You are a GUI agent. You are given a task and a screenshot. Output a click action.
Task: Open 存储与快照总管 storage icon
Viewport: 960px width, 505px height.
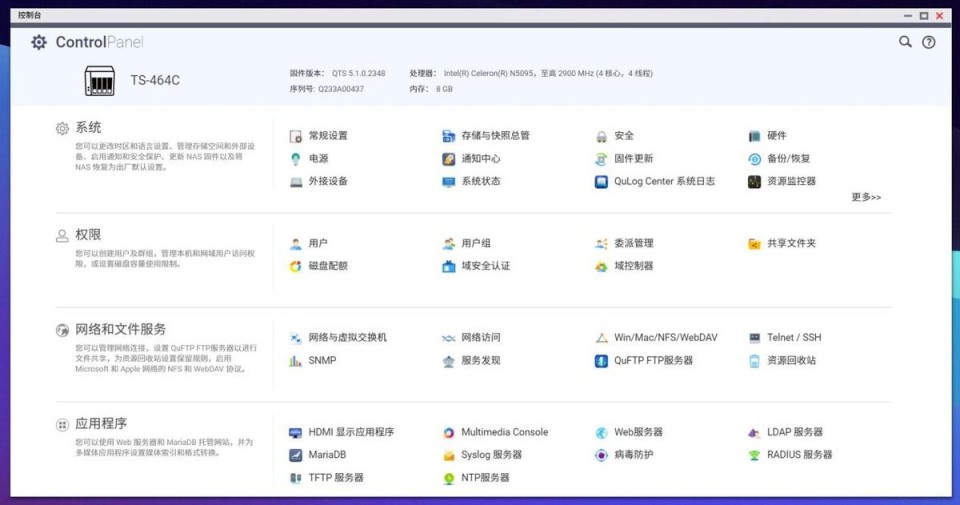point(449,136)
